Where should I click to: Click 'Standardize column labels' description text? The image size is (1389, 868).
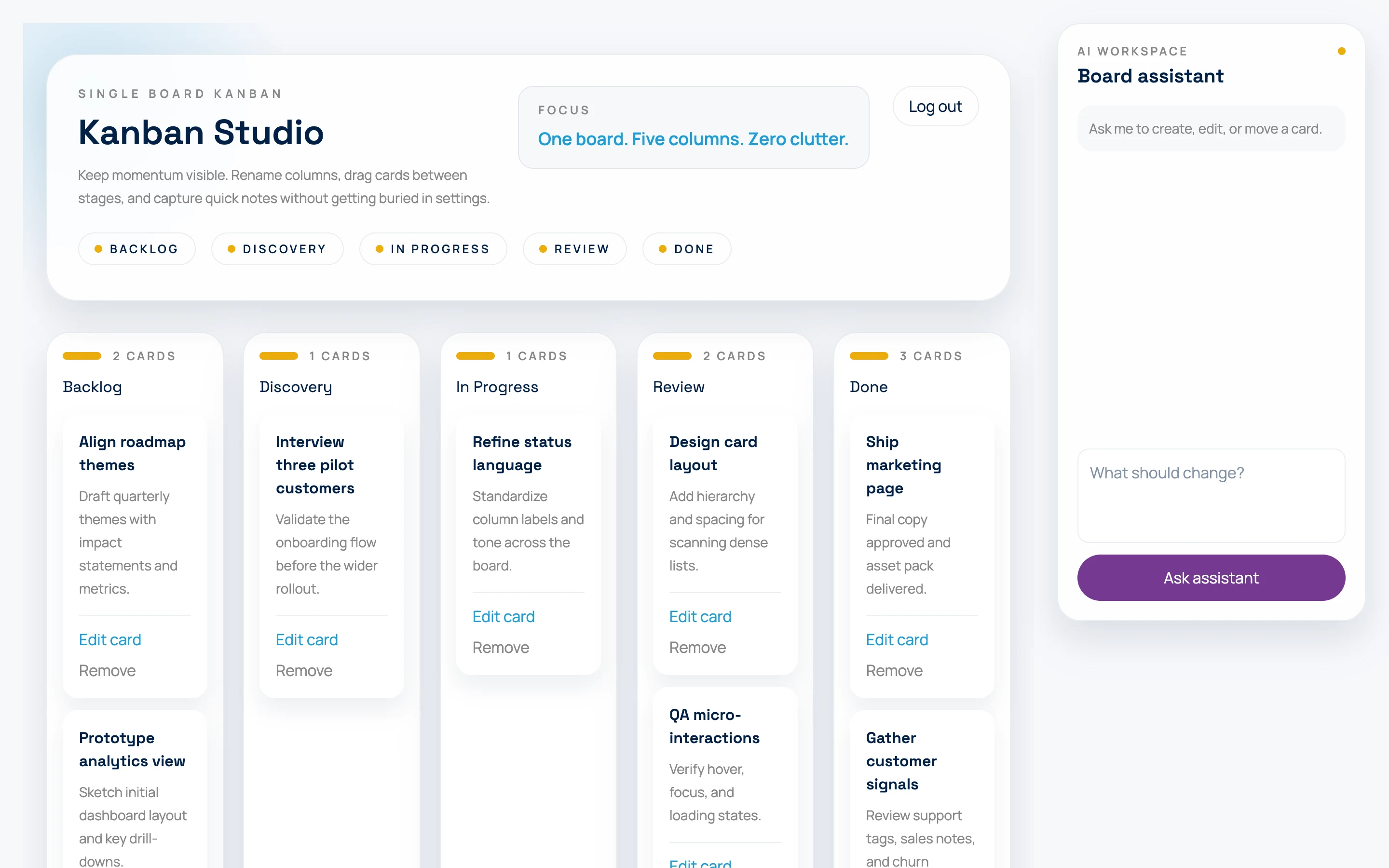tap(528, 530)
